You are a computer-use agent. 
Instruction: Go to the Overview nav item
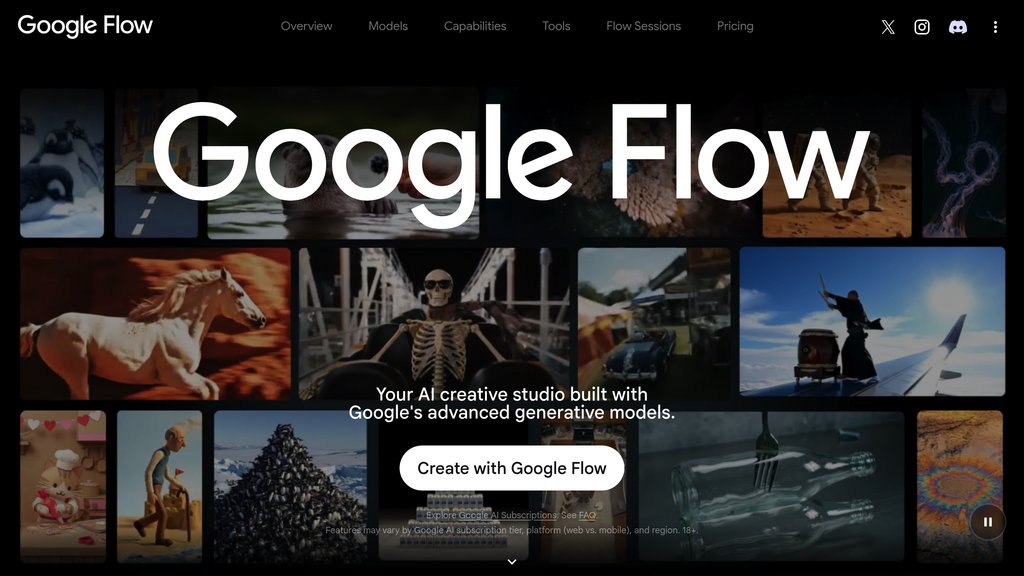coord(306,26)
